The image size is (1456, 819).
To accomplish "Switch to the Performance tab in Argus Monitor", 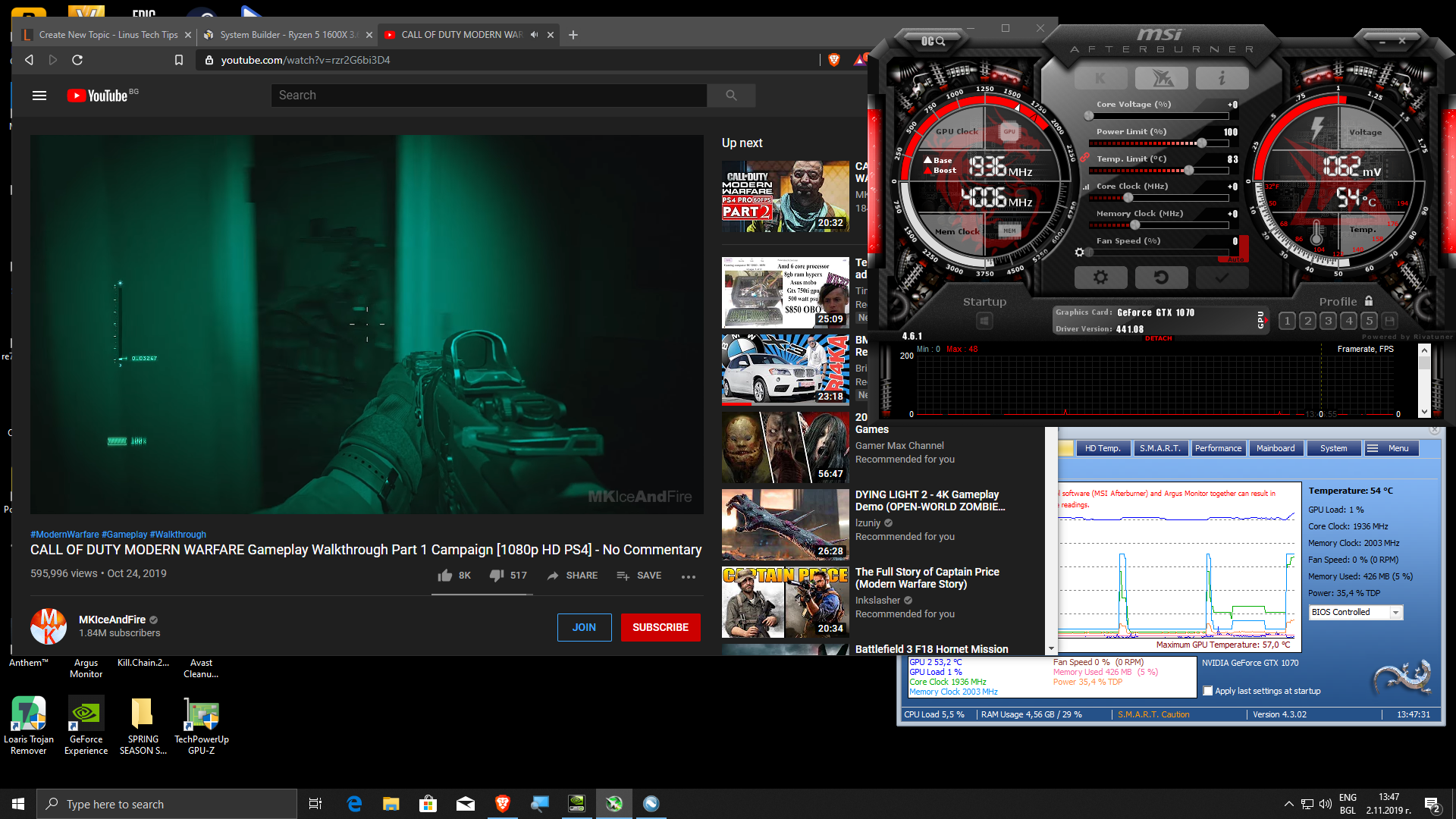I will pyautogui.click(x=1218, y=448).
